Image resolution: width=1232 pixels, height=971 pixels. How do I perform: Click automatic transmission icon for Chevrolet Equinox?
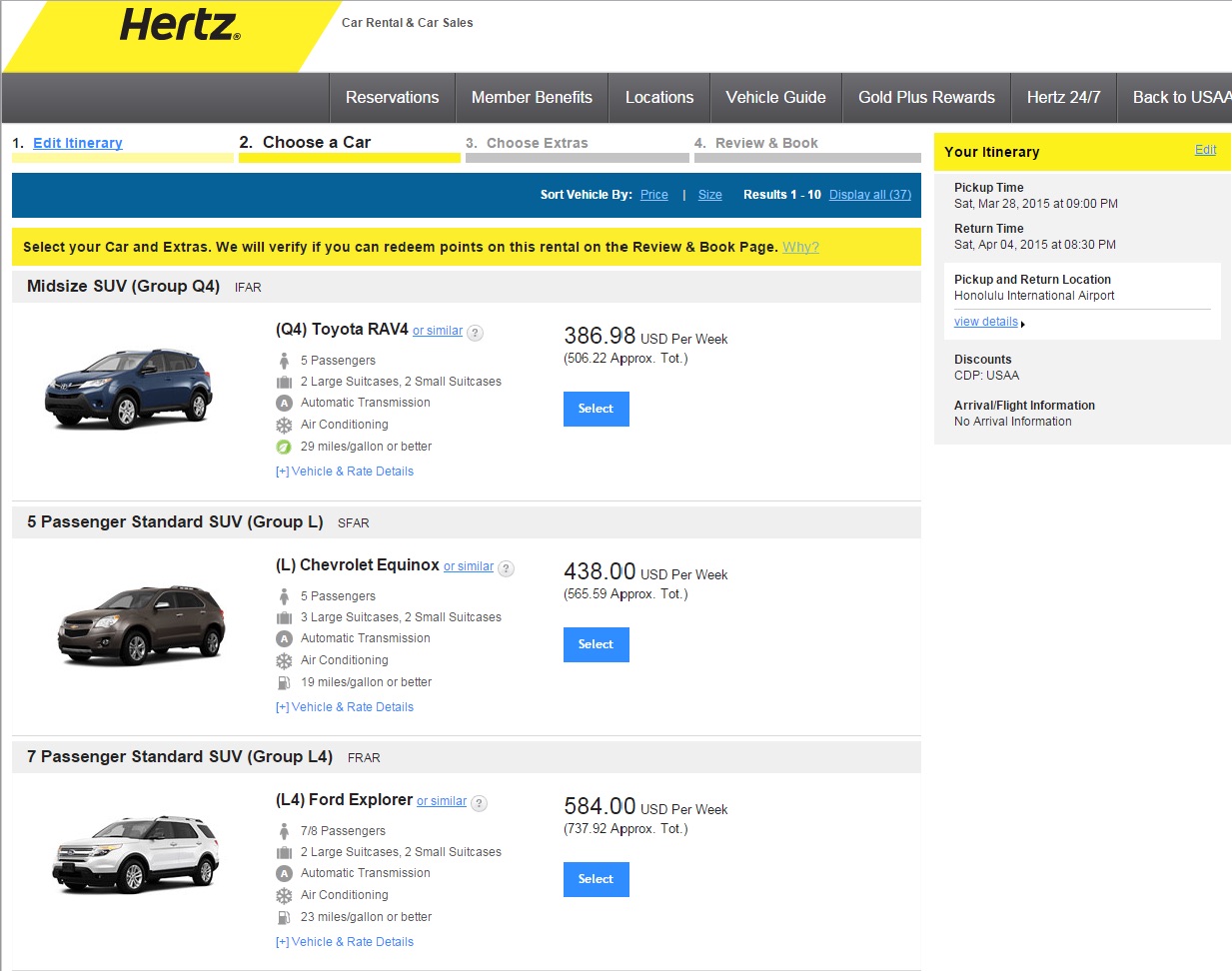pos(284,638)
